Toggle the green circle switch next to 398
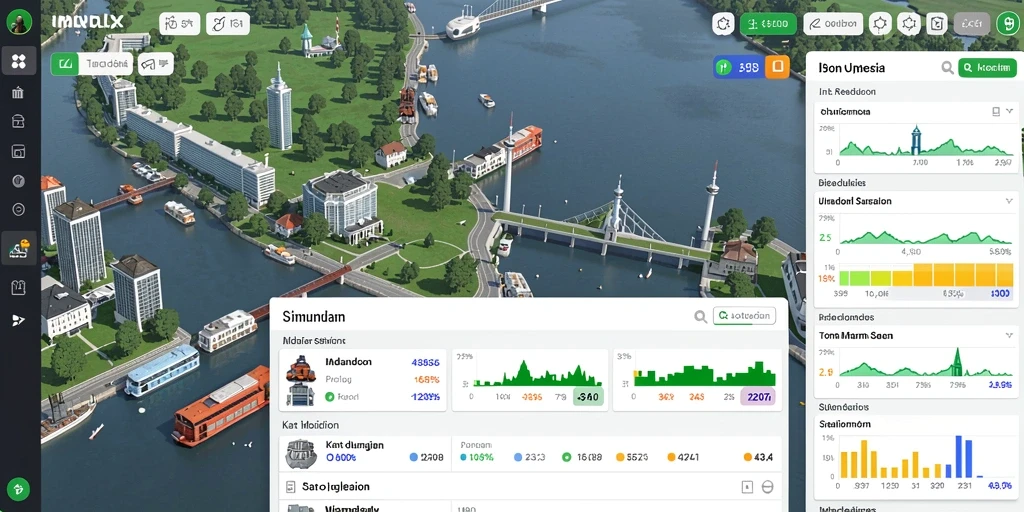1024x512 pixels. [x=724, y=67]
